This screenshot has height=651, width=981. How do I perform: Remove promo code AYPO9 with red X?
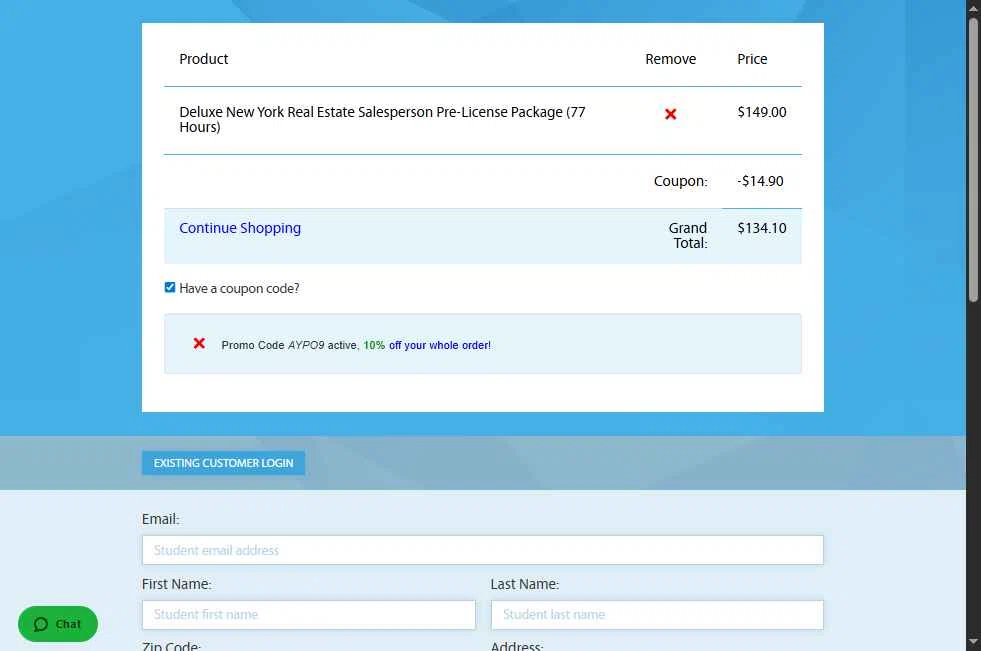pos(199,343)
